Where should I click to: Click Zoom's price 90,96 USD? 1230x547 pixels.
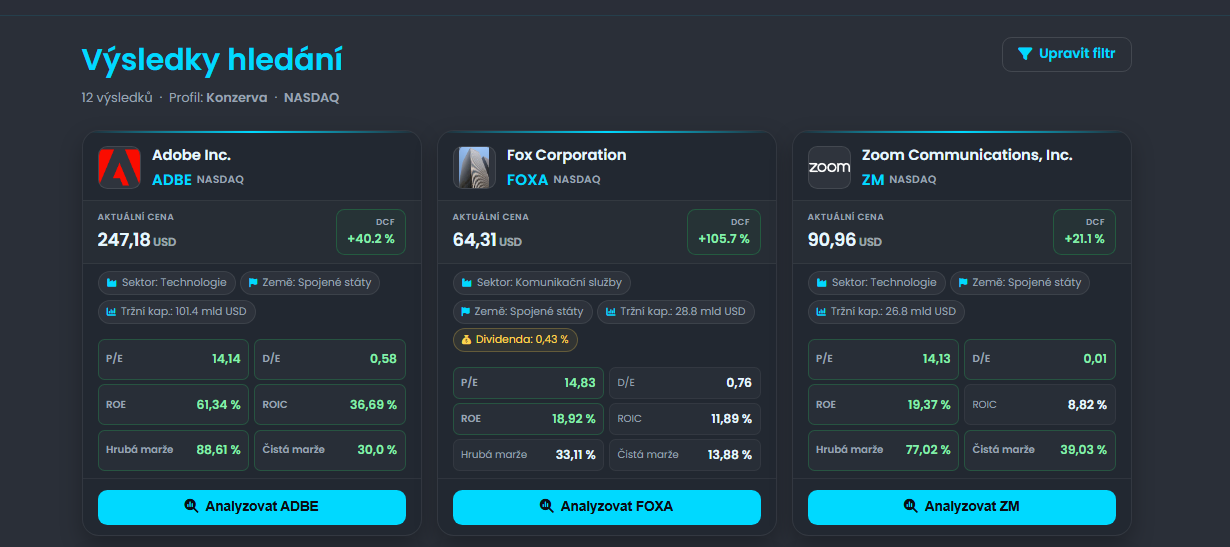(845, 240)
